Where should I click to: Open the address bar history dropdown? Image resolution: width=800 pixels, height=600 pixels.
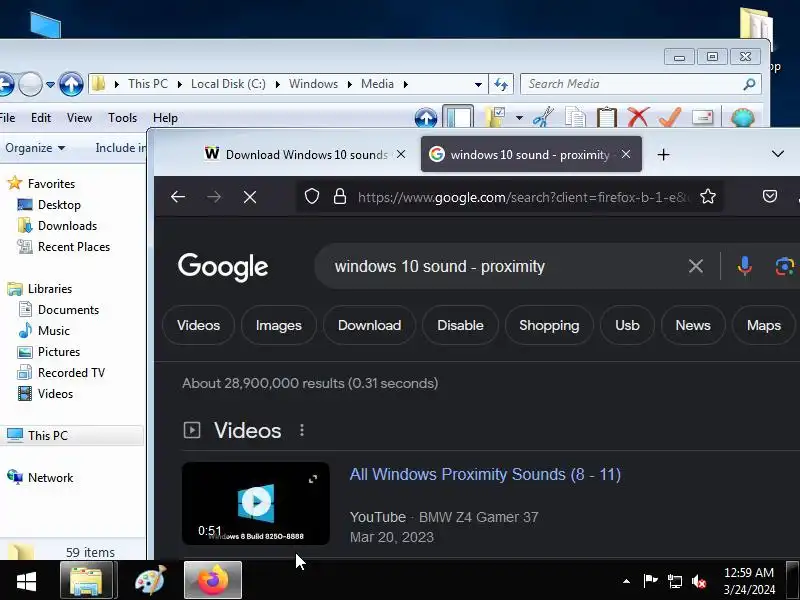pyautogui.click(x=478, y=84)
